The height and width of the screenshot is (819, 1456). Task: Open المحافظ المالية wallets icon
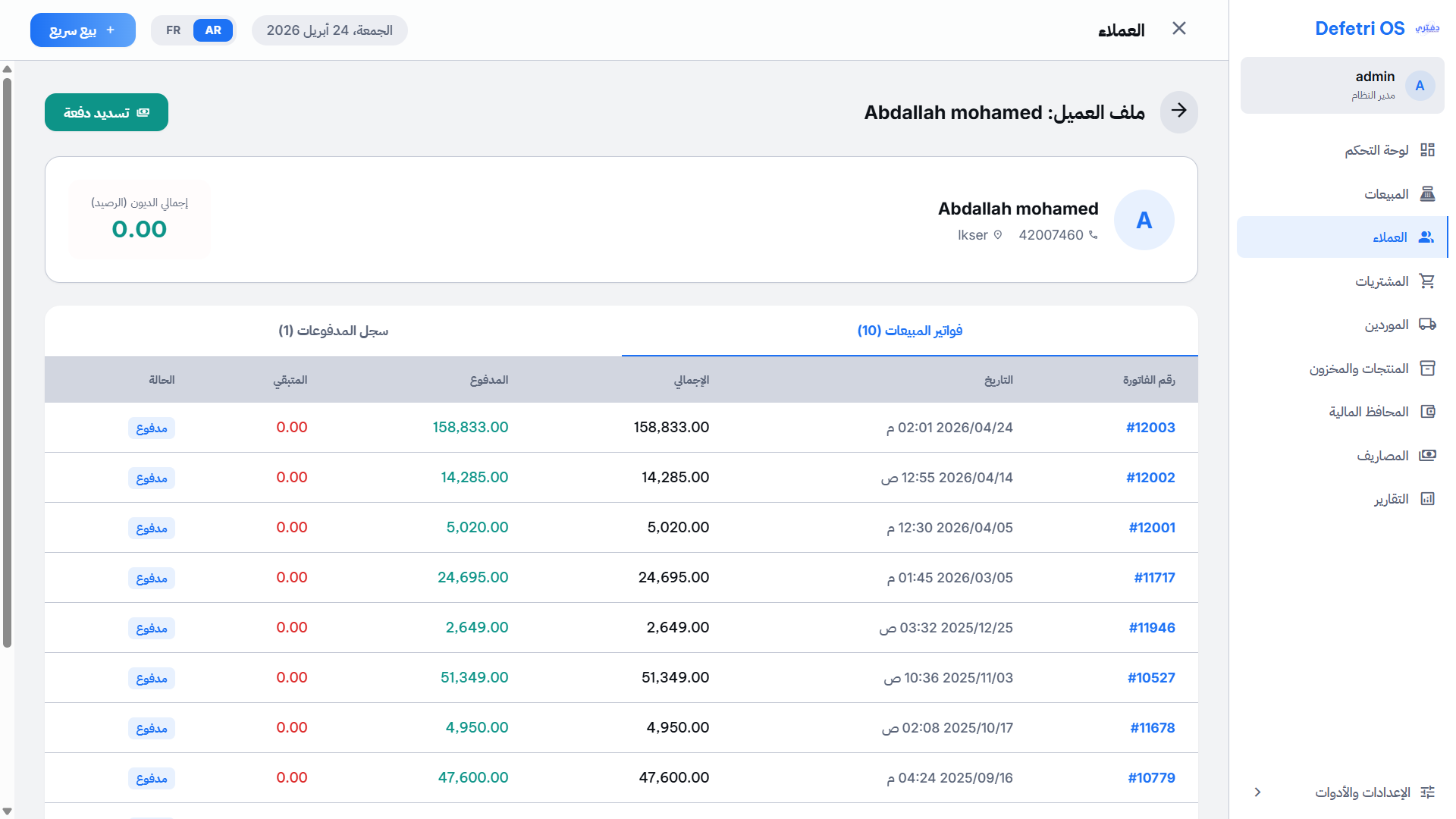pos(1428,411)
